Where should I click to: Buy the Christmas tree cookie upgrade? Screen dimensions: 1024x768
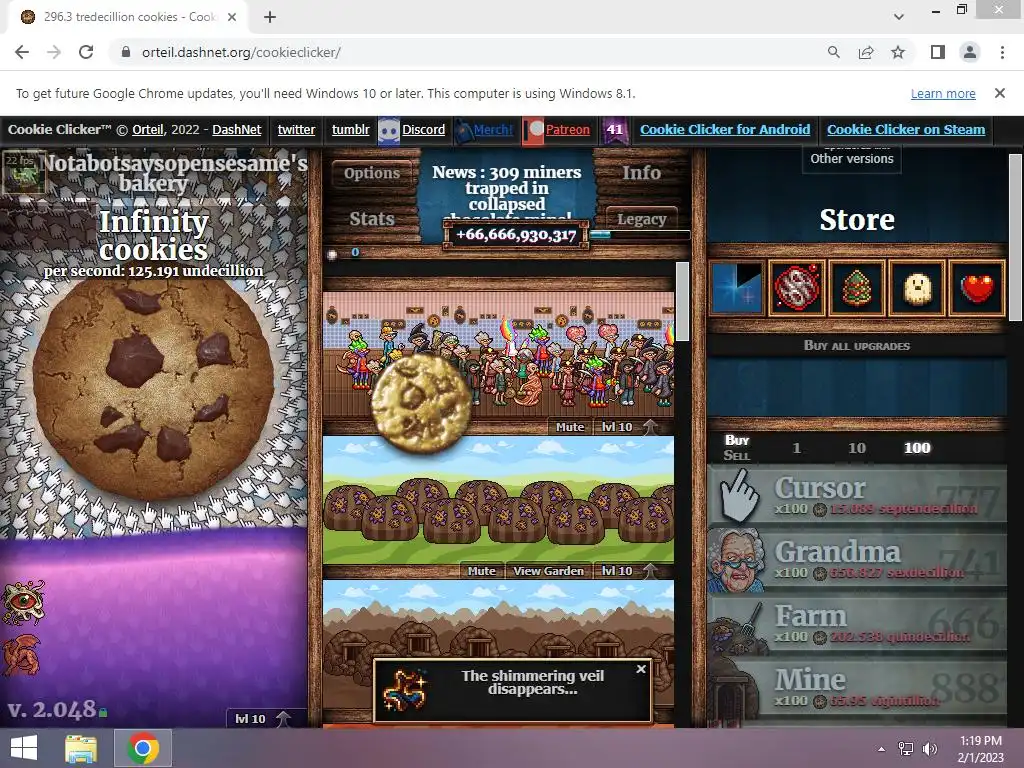[857, 287]
